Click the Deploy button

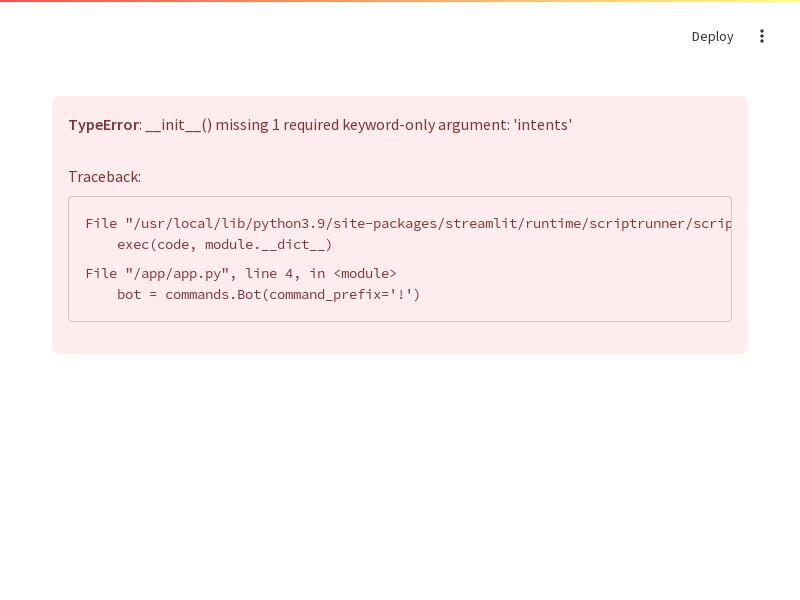(712, 36)
